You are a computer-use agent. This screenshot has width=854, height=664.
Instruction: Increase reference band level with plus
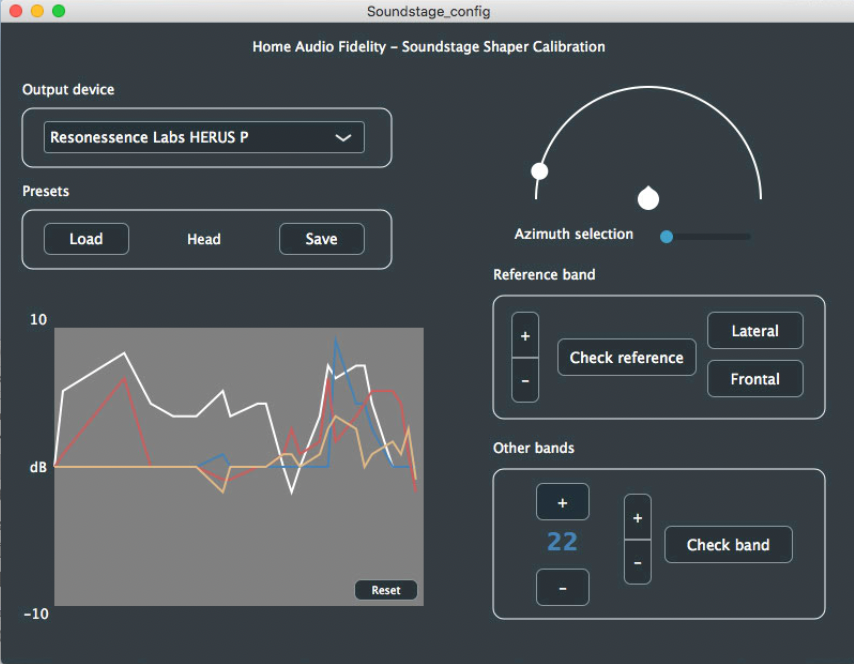click(525, 336)
